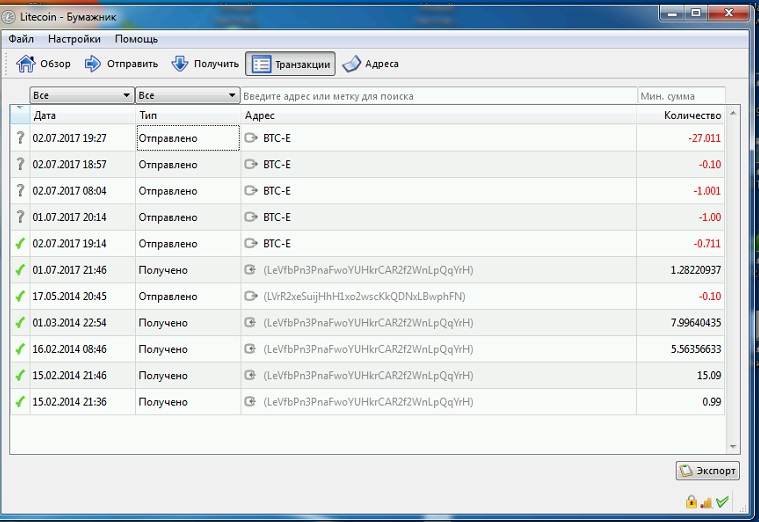Viewport: 759px width, 522px height.
Task: Select the amount 0.99
Action: click(x=712, y=402)
